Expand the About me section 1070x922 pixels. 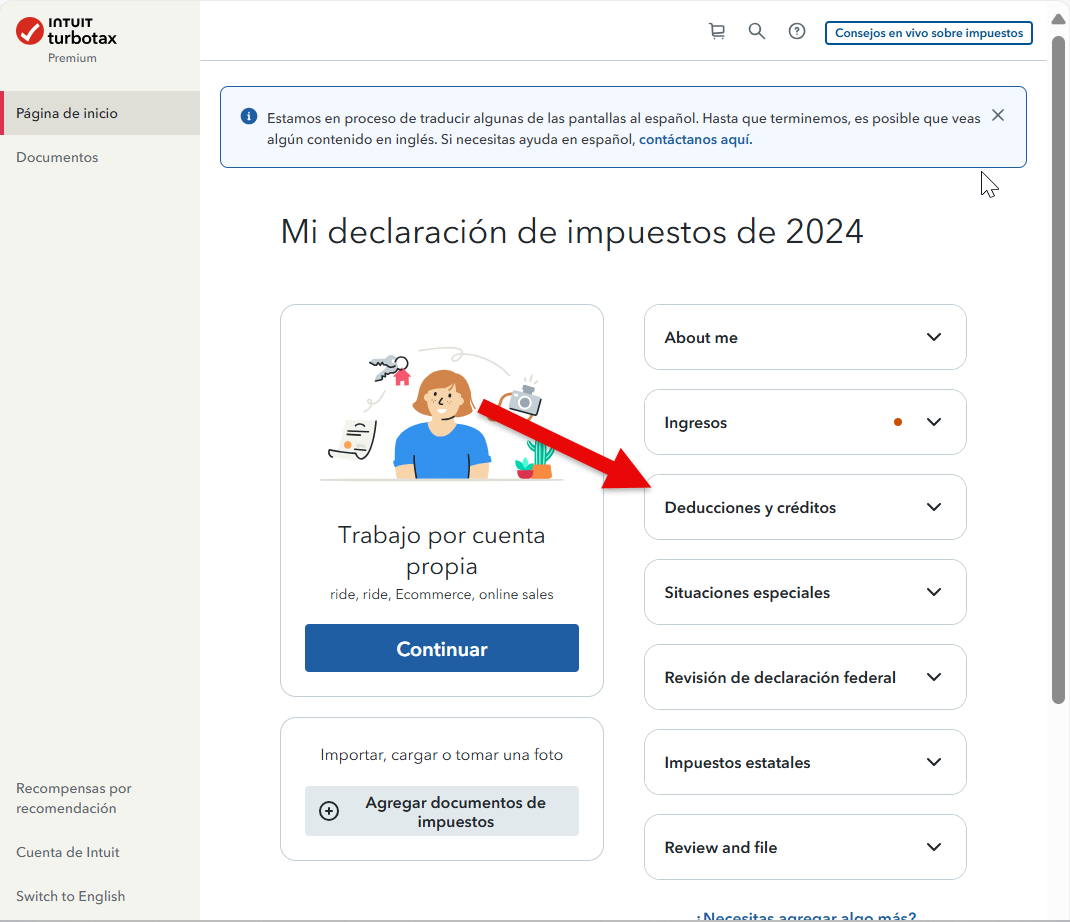click(933, 337)
